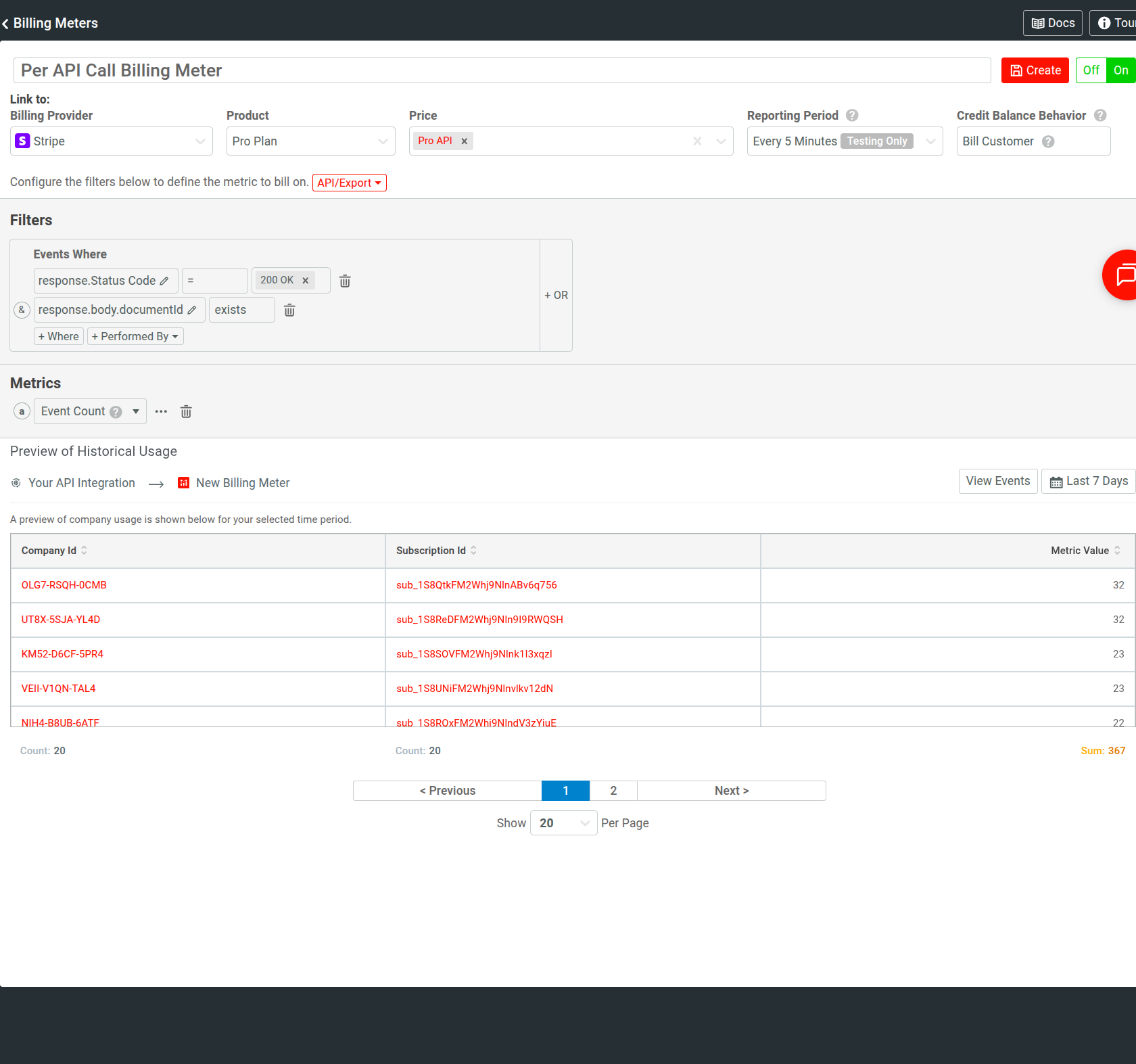Image resolution: width=1136 pixels, height=1064 pixels.
Task: Open company OLG7-RSQH-0CMB details
Action: [x=64, y=584]
